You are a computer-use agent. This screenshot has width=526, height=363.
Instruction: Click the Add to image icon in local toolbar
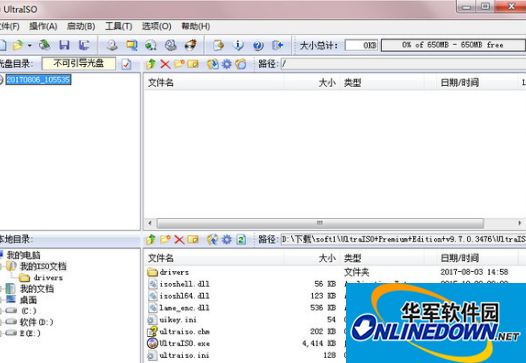click(213, 239)
